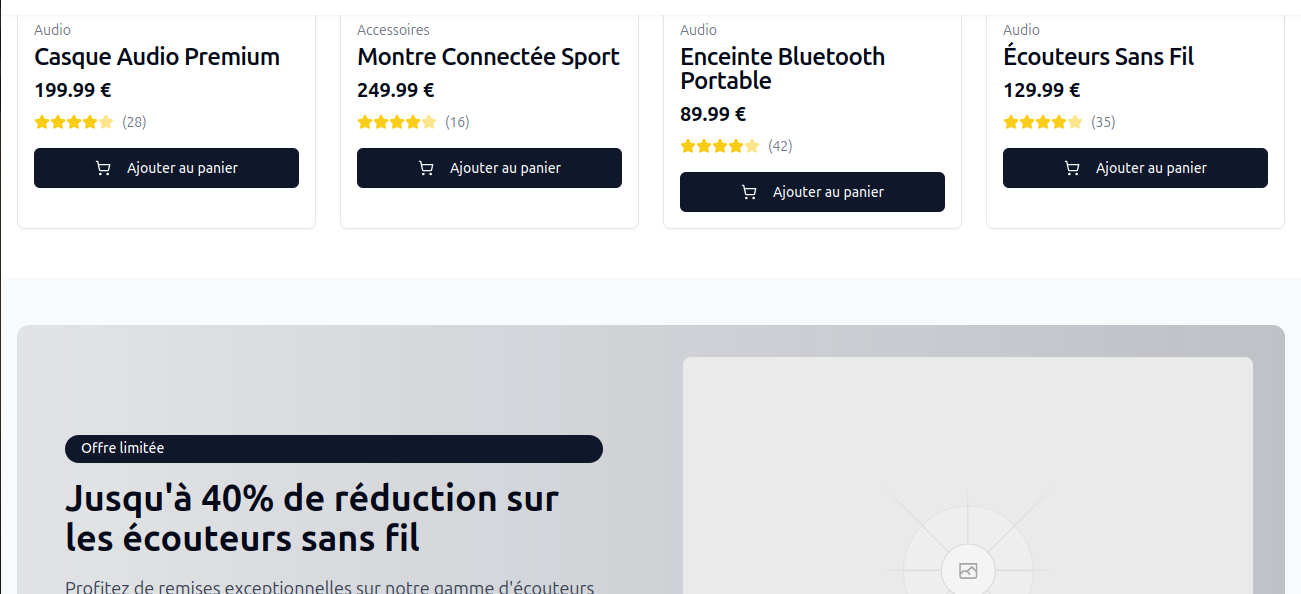Click the 129.99 € price
1301x594 pixels.
click(x=1041, y=90)
